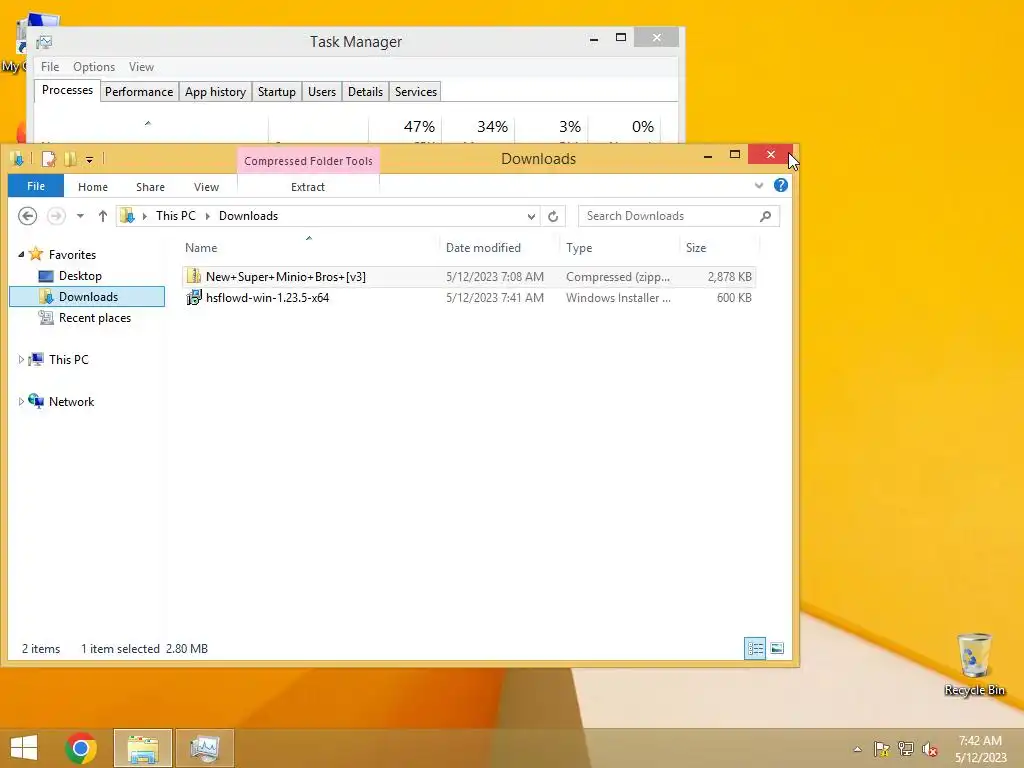Image resolution: width=1024 pixels, height=768 pixels.
Task: Open the Options menu in Task Manager
Action: [x=94, y=67]
